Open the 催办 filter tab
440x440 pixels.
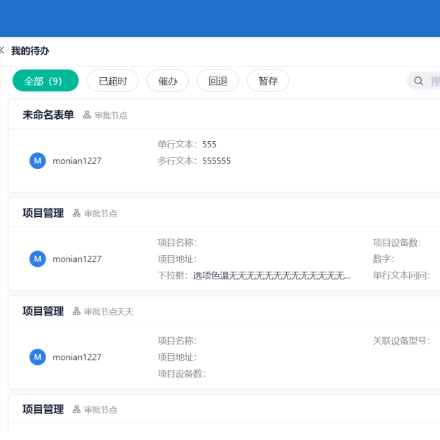point(168,81)
